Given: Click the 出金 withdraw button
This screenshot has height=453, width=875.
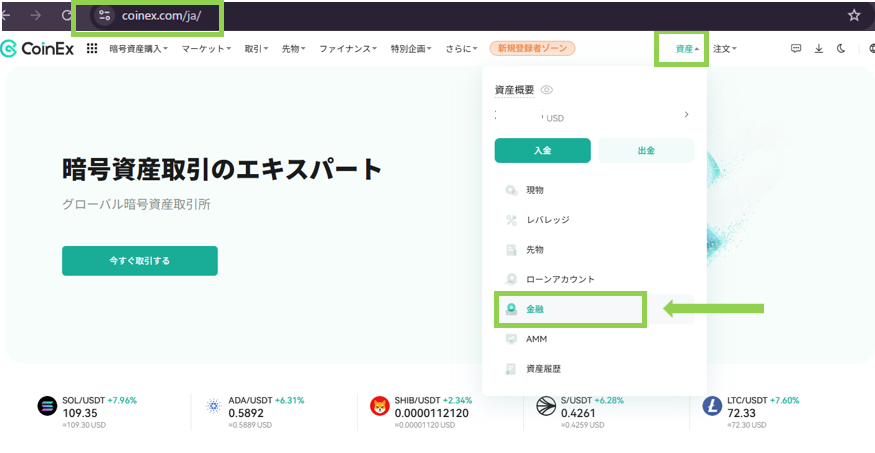Looking at the screenshot, I should coord(646,151).
